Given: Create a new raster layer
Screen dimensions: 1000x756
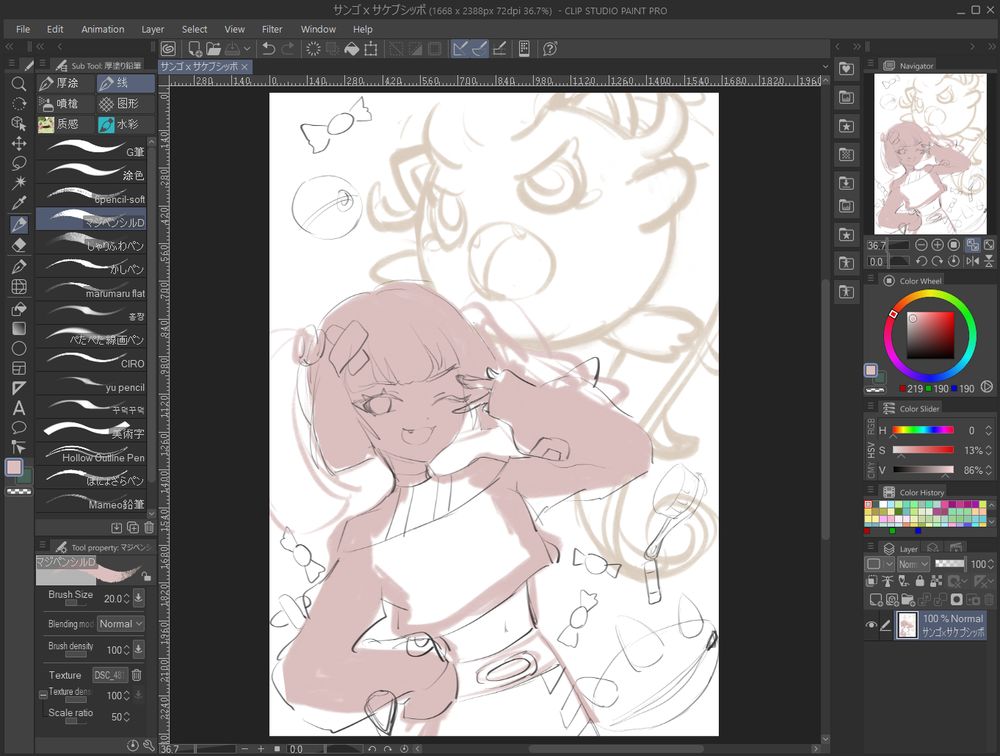Looking at the screenshot, I should pos(876,599).
